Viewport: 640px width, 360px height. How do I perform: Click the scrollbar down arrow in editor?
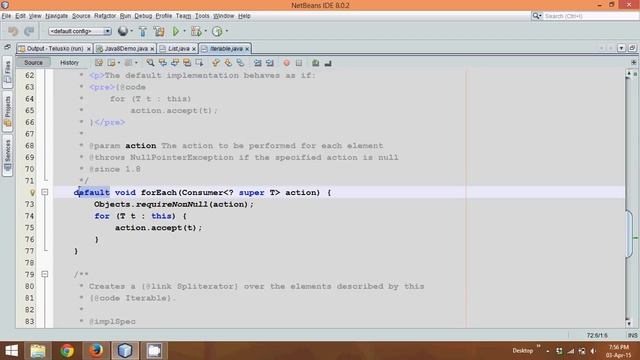629,324
